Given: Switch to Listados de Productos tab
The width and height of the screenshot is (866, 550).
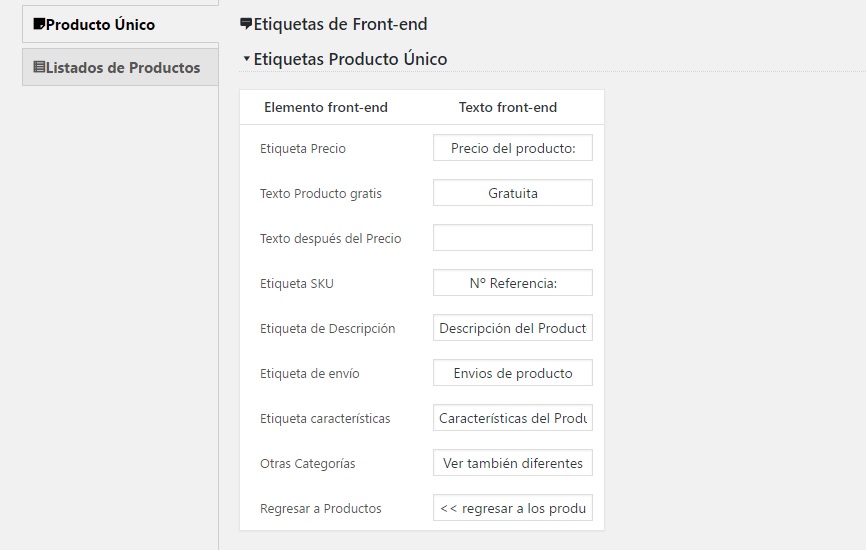Looking at the screenshot, I should 120,67.
